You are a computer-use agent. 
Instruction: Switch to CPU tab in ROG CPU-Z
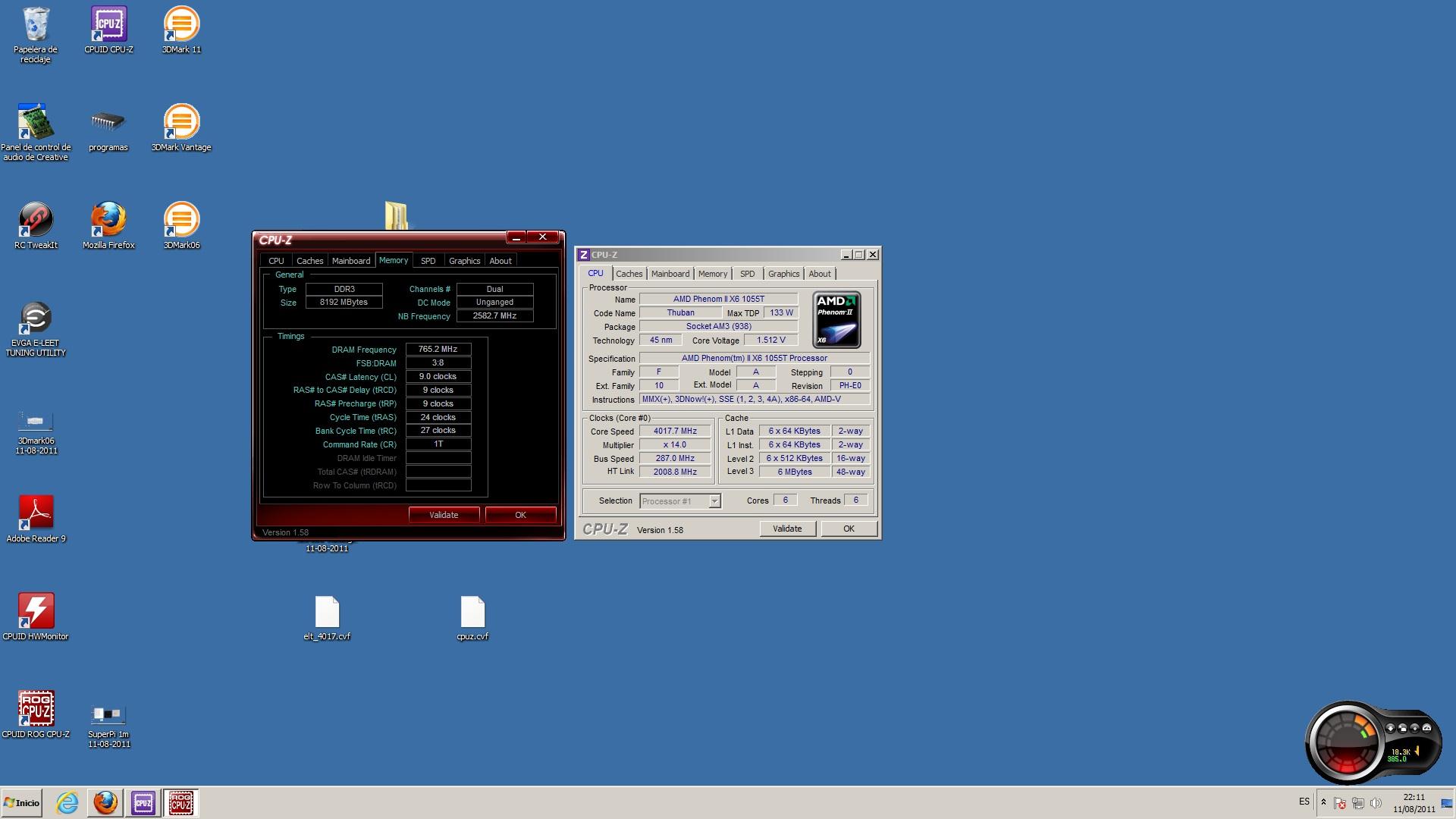click(x=276, y=261)
